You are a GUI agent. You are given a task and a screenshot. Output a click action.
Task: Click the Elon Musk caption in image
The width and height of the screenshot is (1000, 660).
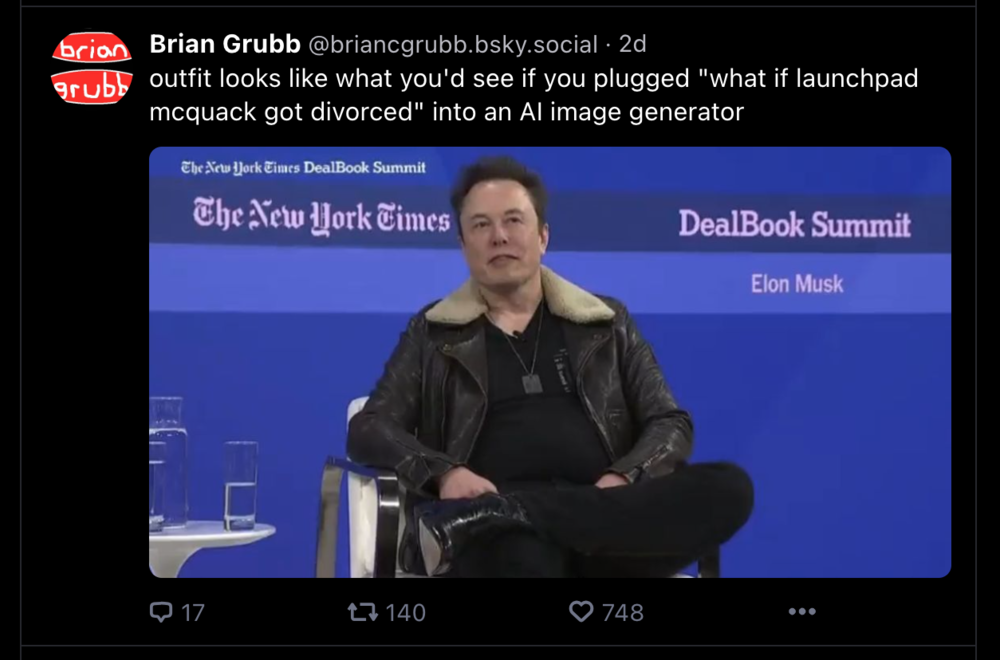coord(797,284)
